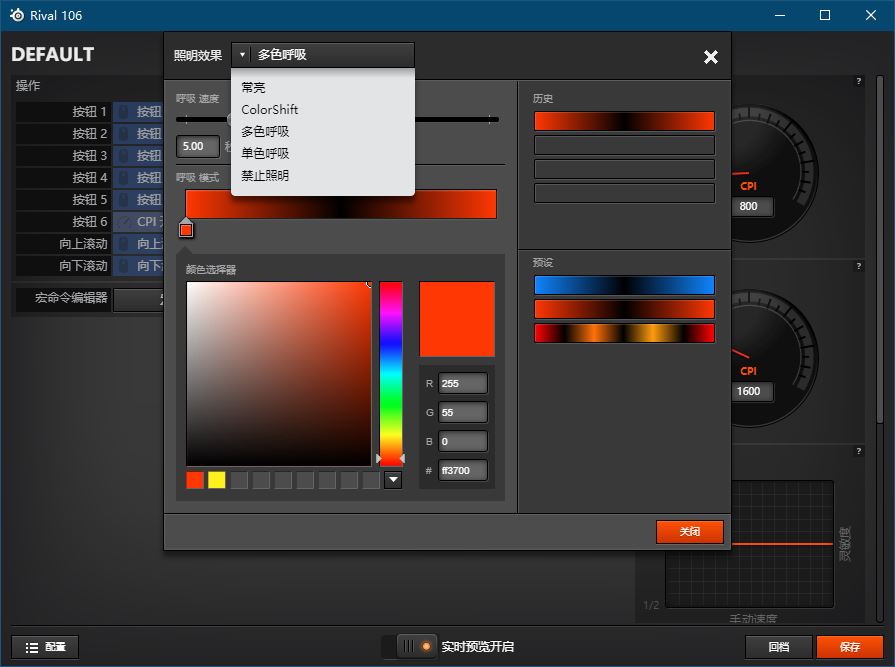This screenshot has height=667, width=895.
Task: Open the 配置 list button
Action: click(x=45, y=647)
